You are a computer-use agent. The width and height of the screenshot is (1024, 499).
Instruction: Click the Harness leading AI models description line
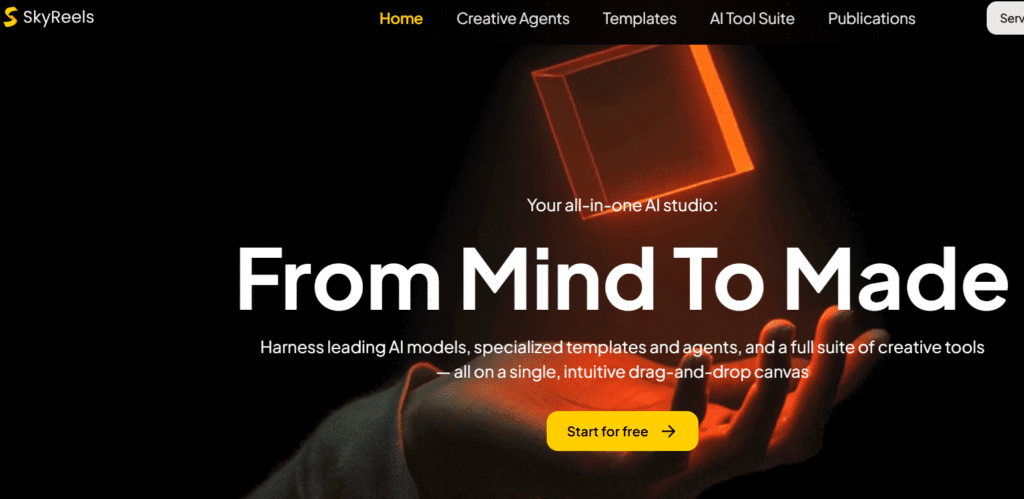tap(622, 347)
